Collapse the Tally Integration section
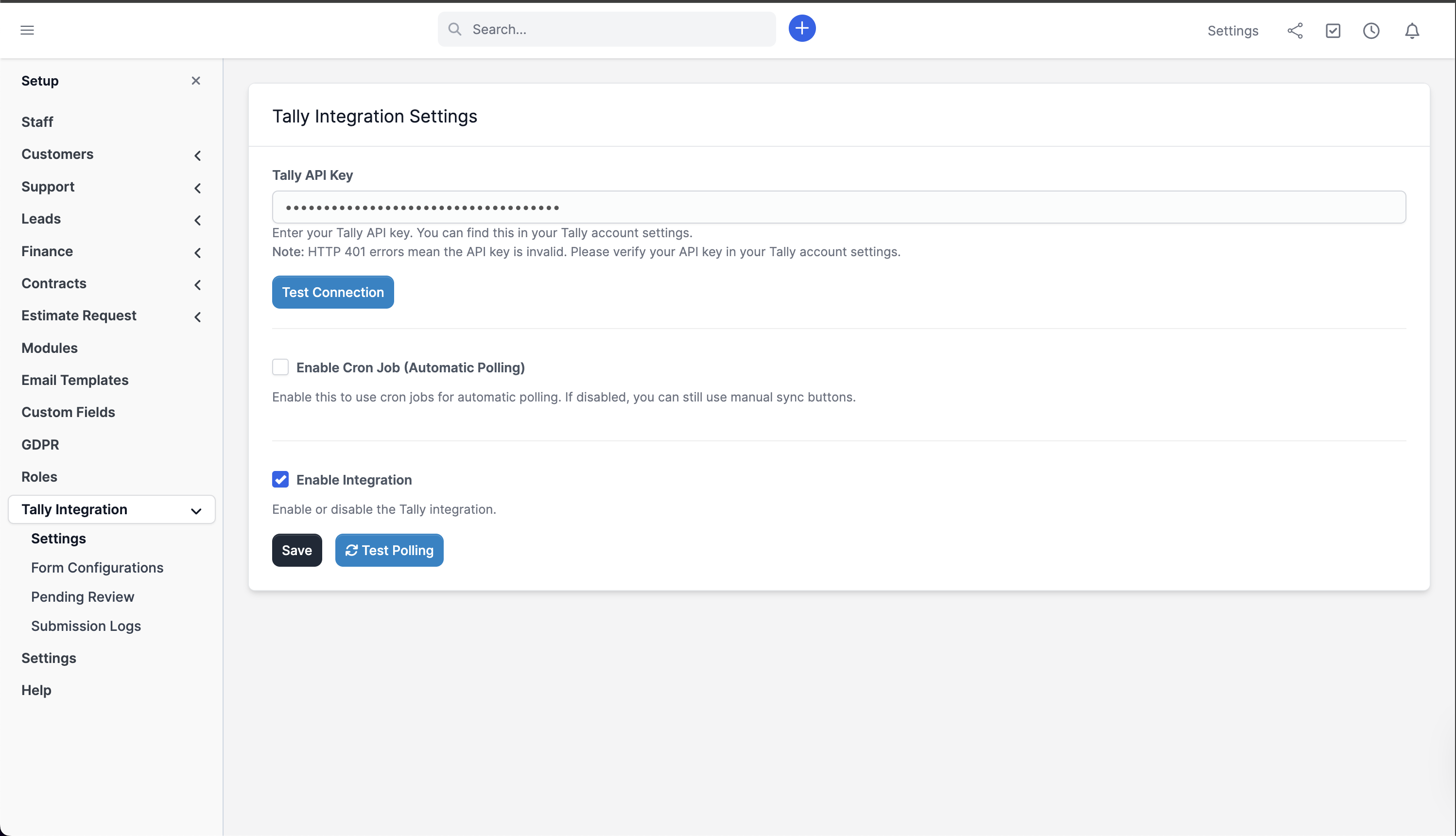This screenshot has height=836, width=1456. (196, 510)
